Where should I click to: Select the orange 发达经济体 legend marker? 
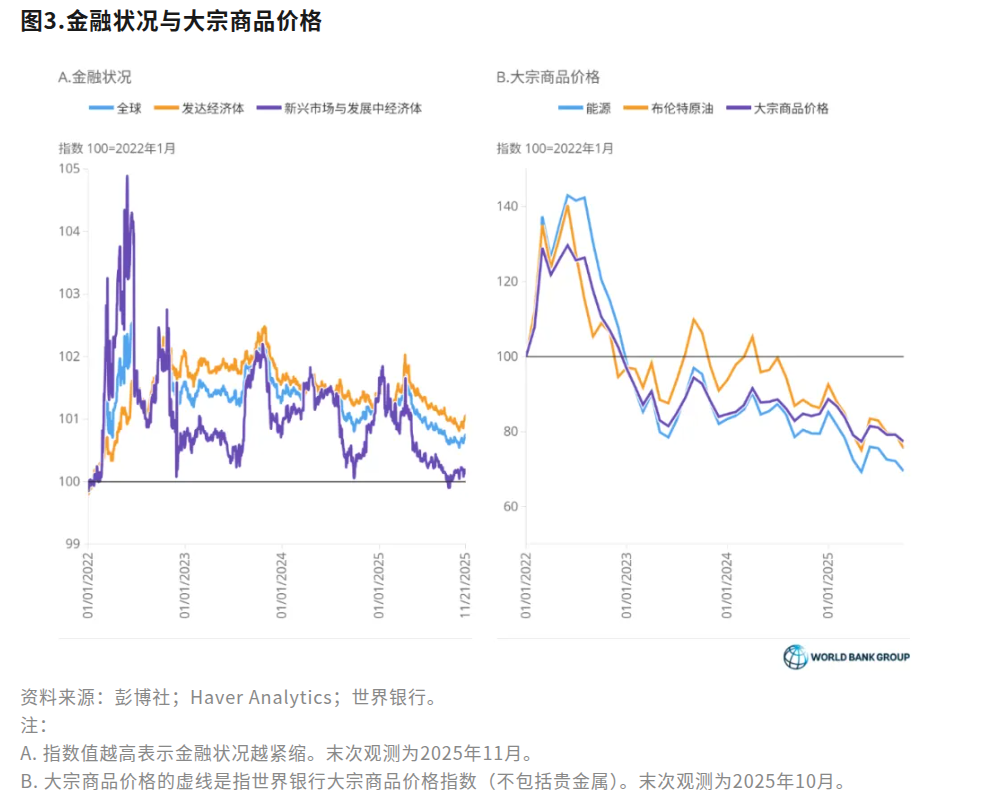(x=165, y=108)
